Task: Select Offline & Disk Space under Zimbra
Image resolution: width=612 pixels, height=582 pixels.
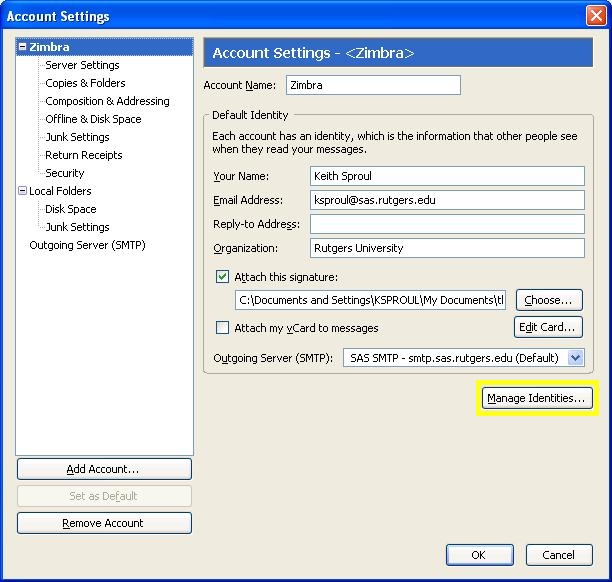Action: click(x=93, y=119)
